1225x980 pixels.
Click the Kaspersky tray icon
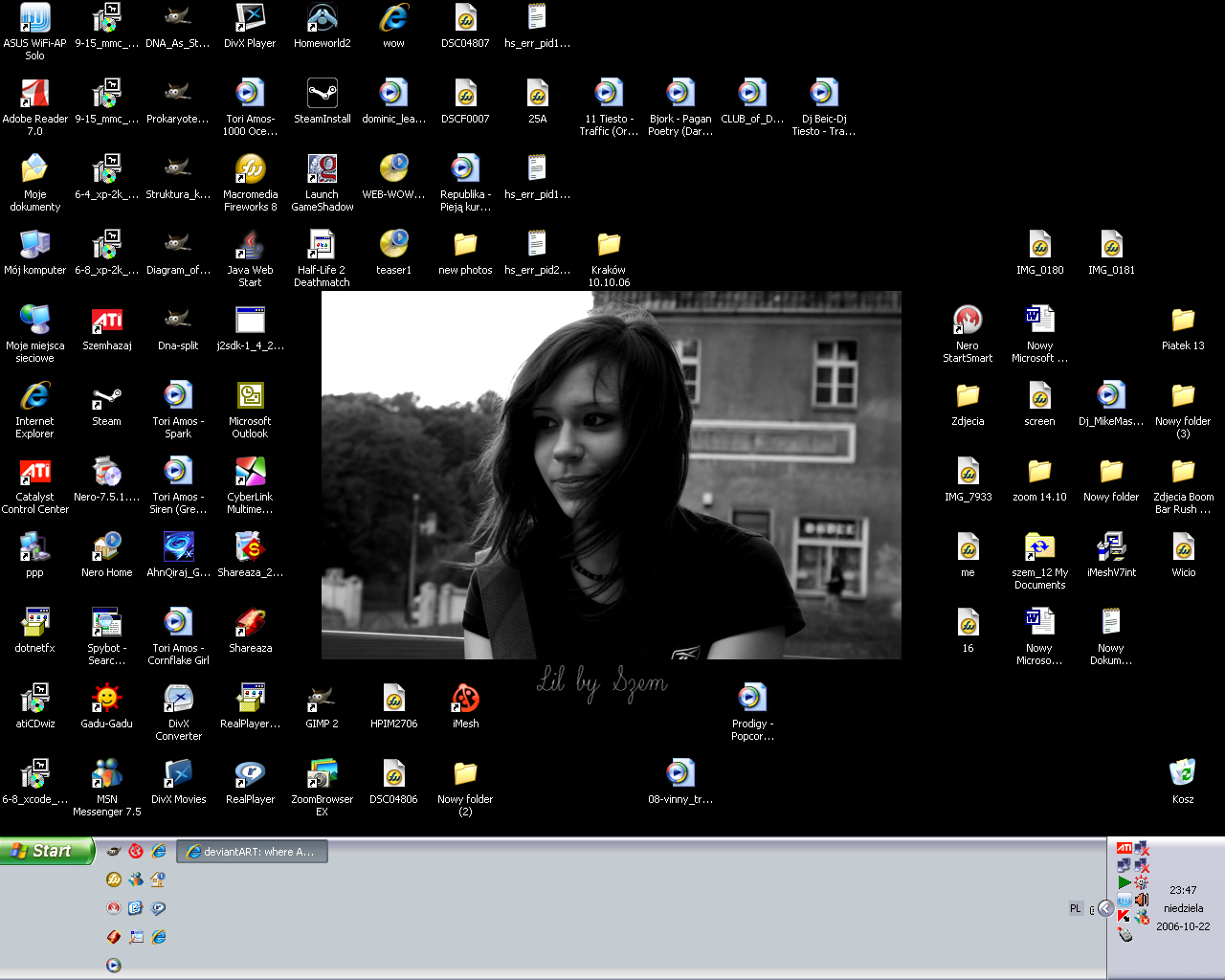[x=1124, y=916]
